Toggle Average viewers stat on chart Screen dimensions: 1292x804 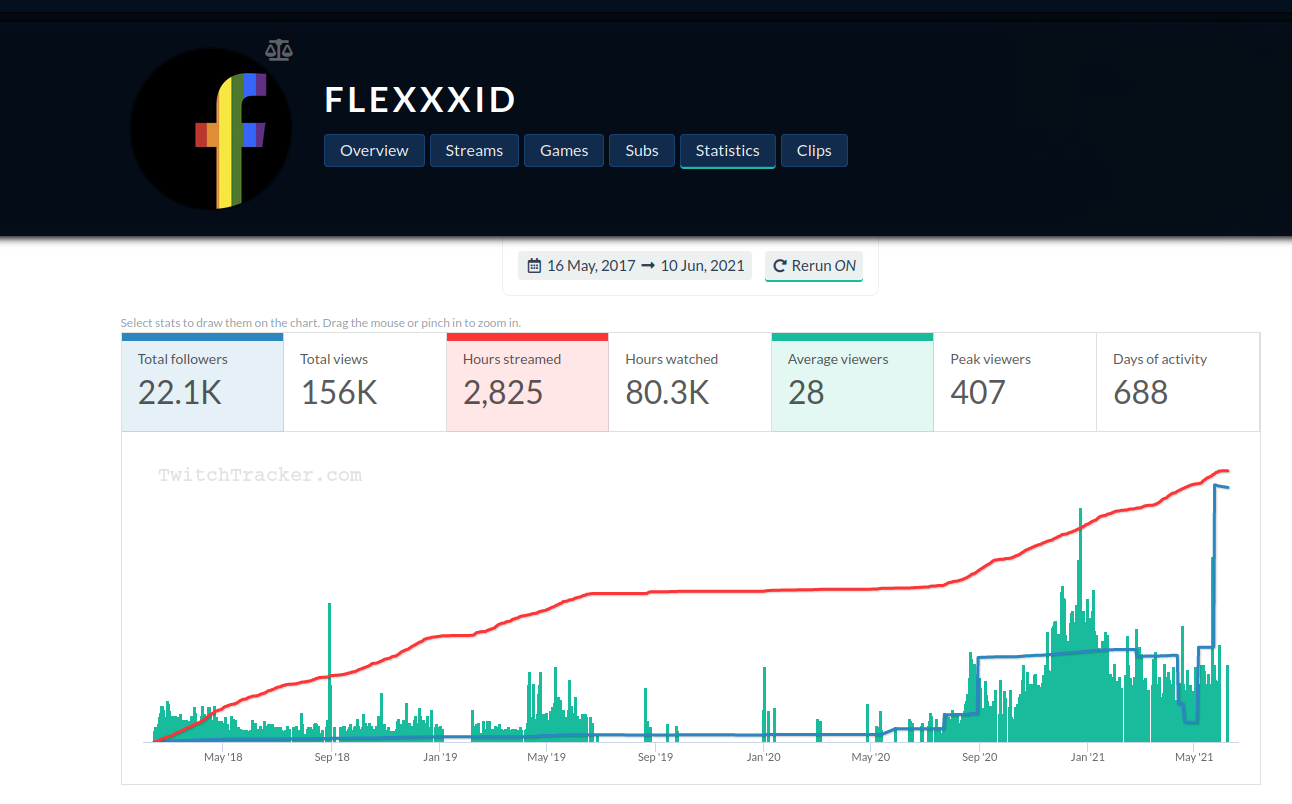pyautogui.click(x=853, y=383)
